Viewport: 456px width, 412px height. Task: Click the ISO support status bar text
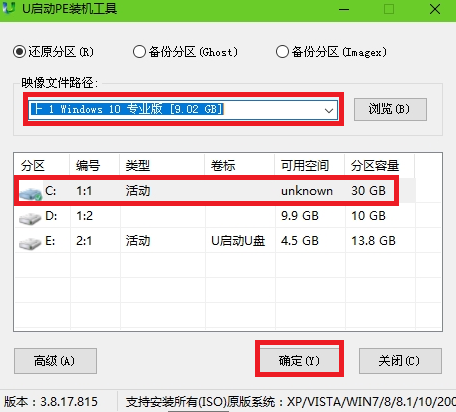[291, 402]
